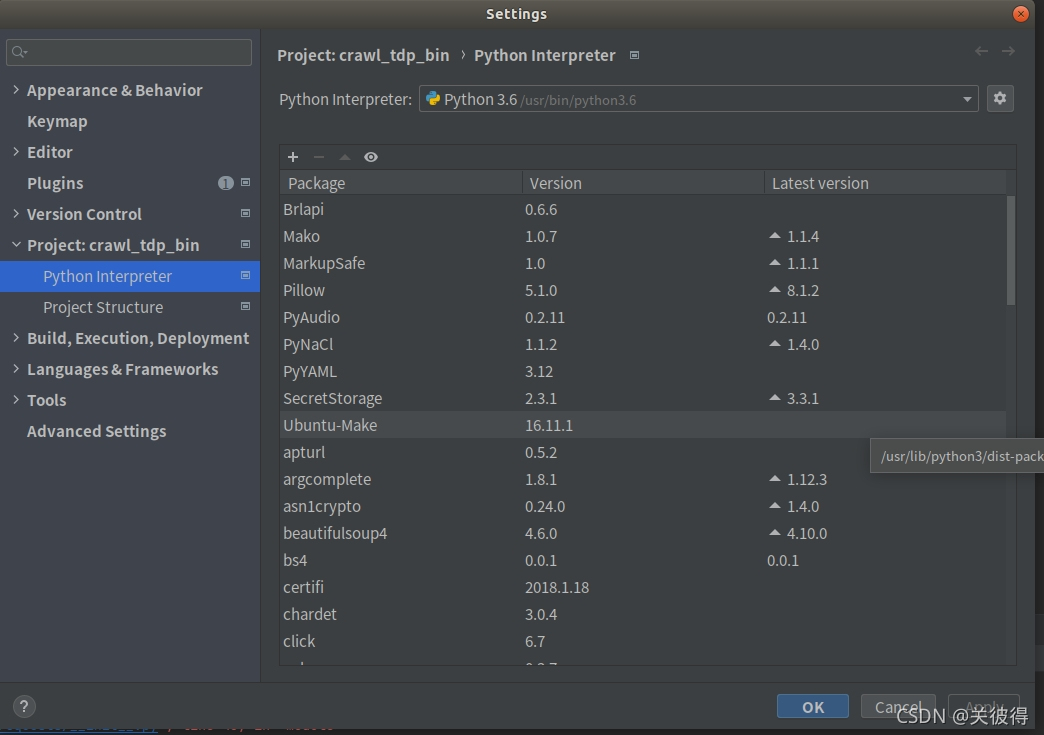Click the project icon on Project: crawl_tdp_bin row
This screenshot has height=735, width=1044.
(246, 244)
